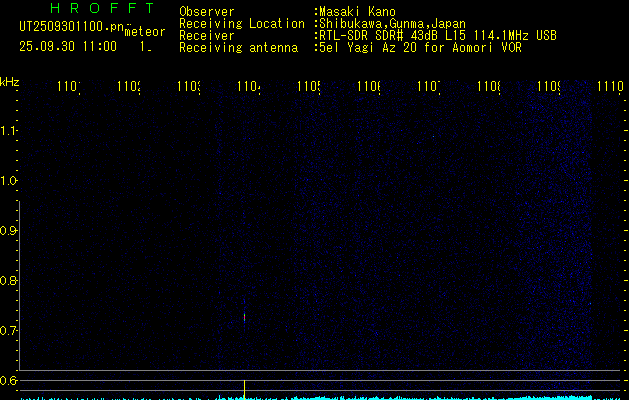Screen dimensions: 629x400
Task: Click the 0.8 kHz axis label
Action: (8, 280)
